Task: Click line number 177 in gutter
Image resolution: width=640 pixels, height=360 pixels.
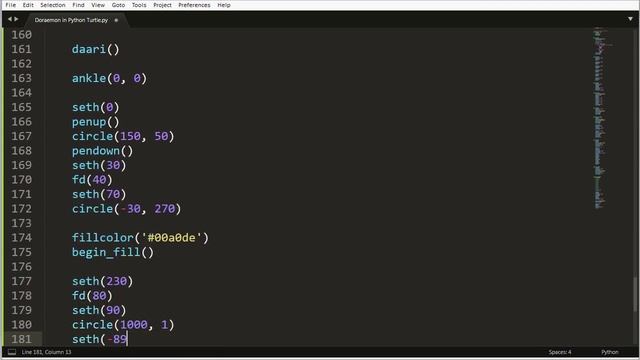Action: point(21,281)
